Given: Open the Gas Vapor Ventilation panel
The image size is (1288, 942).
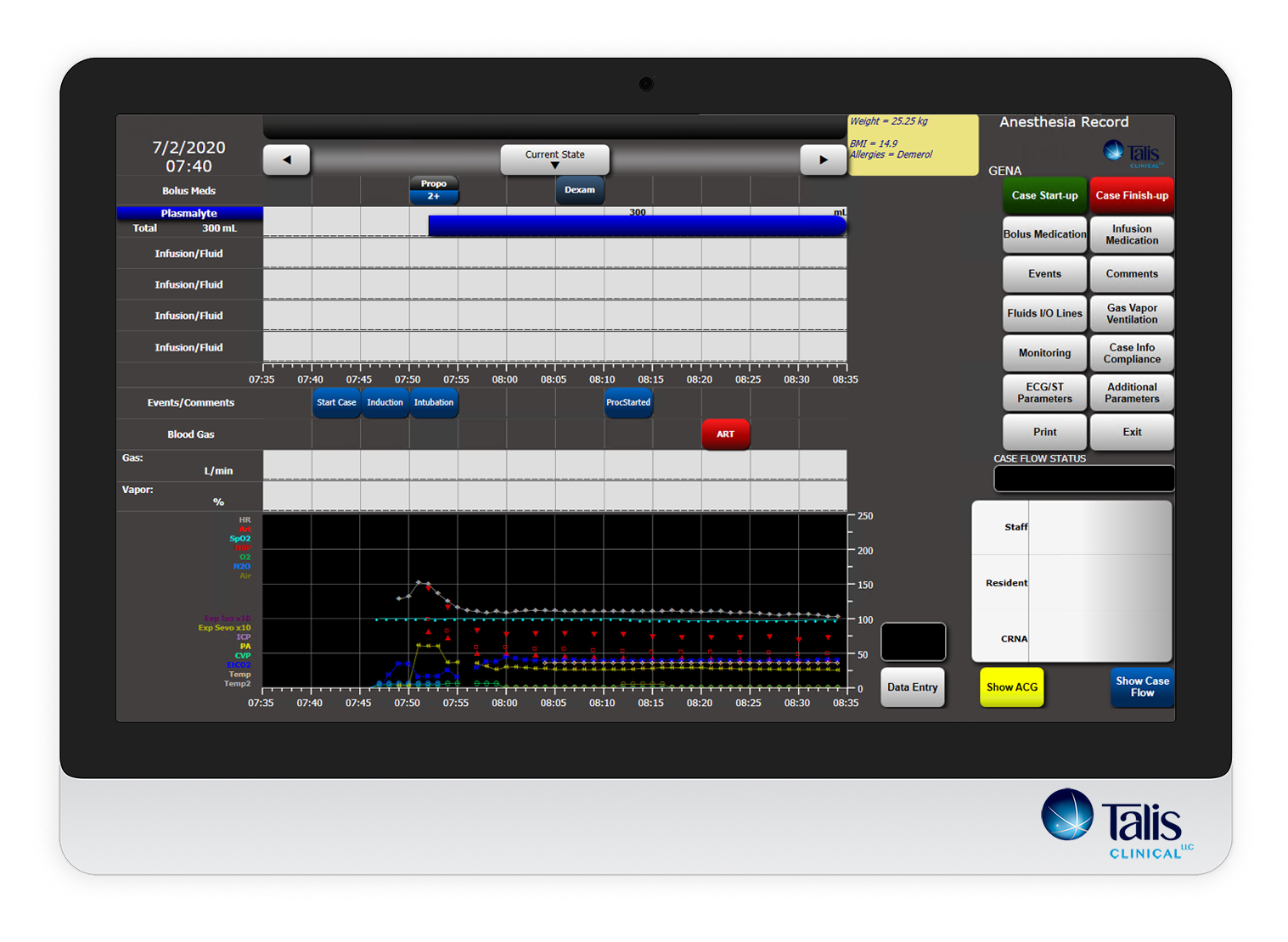Looking at the screenshot, I should [x=1132, y=313].
